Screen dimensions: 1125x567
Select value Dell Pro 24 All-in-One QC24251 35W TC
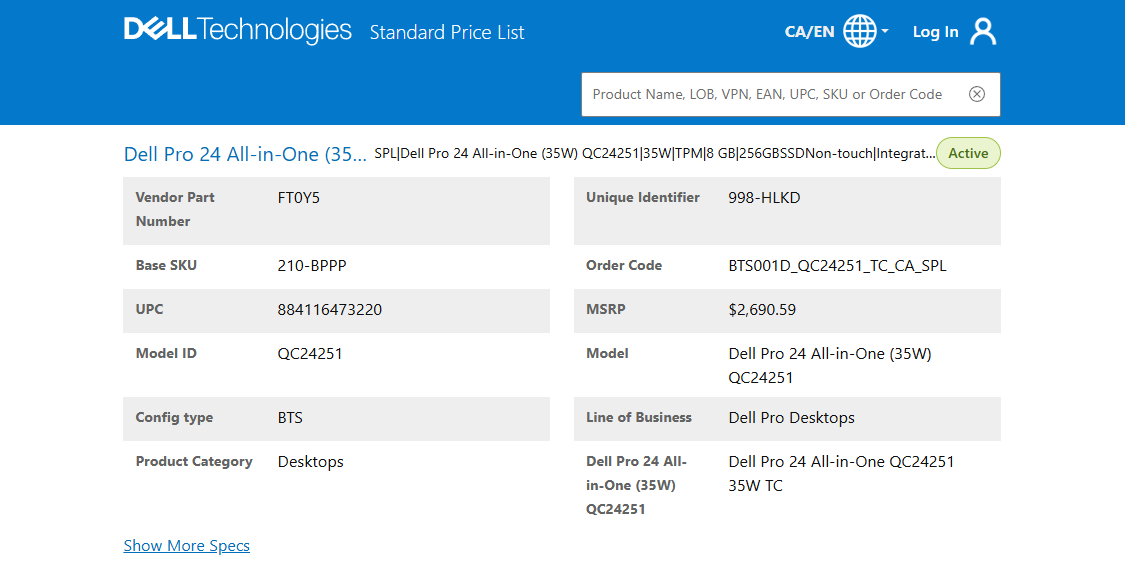pos(842,474)
